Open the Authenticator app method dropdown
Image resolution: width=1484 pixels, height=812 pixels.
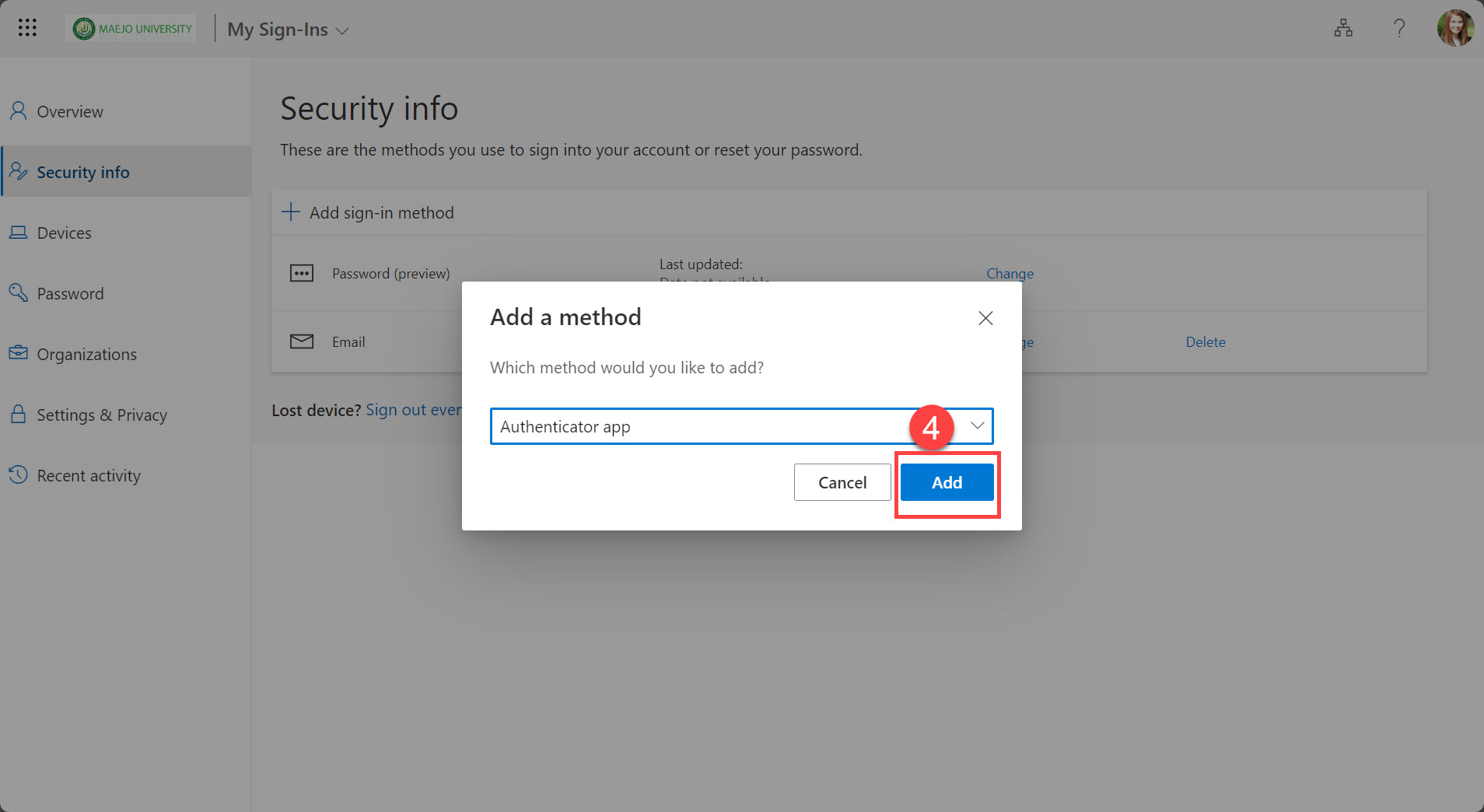click(977, 425)
